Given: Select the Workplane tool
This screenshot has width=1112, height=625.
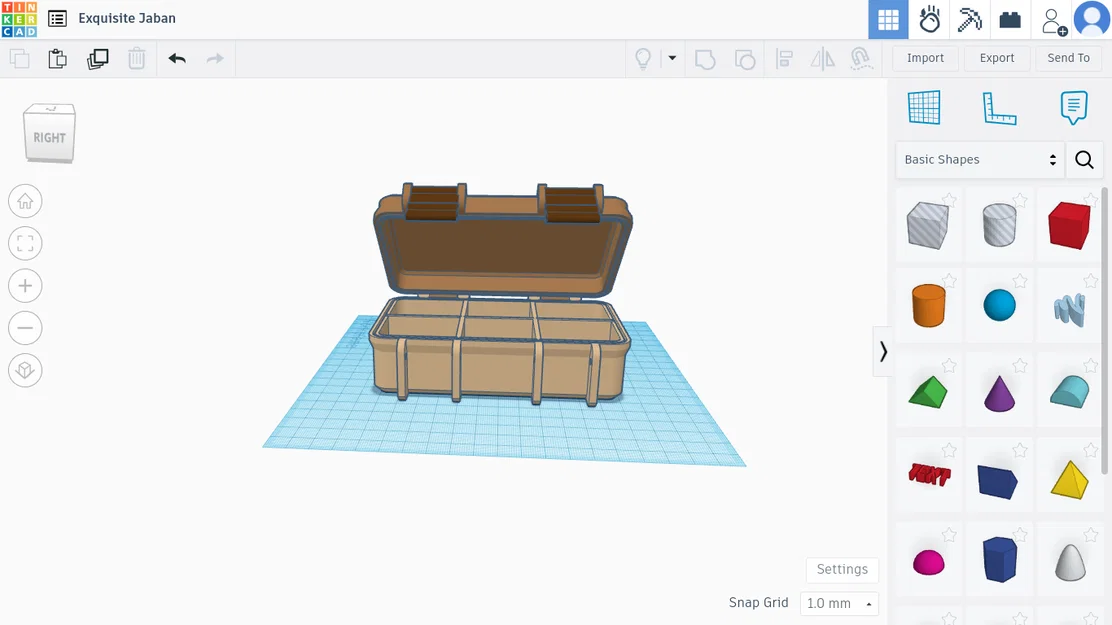Looking at the screenshot, I should pos(924,107).
